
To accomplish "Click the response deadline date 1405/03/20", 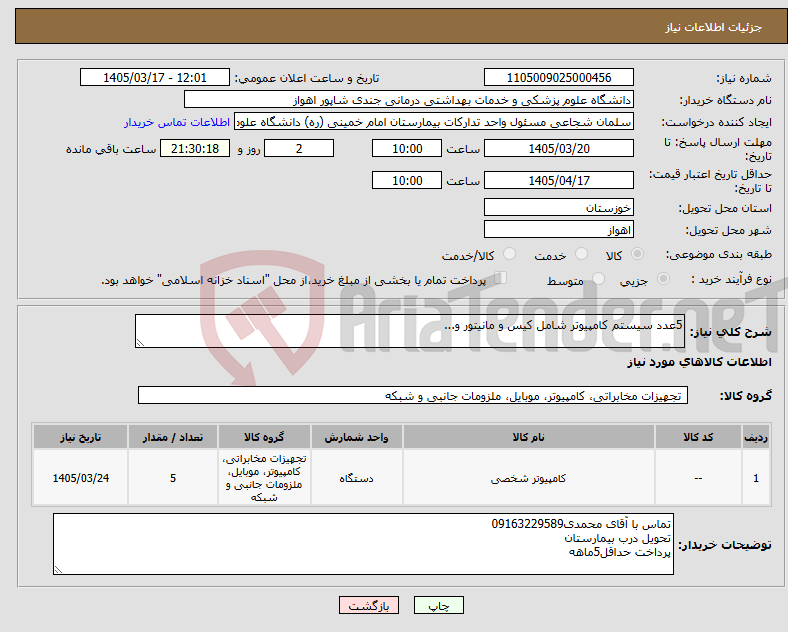I will 558,149.
